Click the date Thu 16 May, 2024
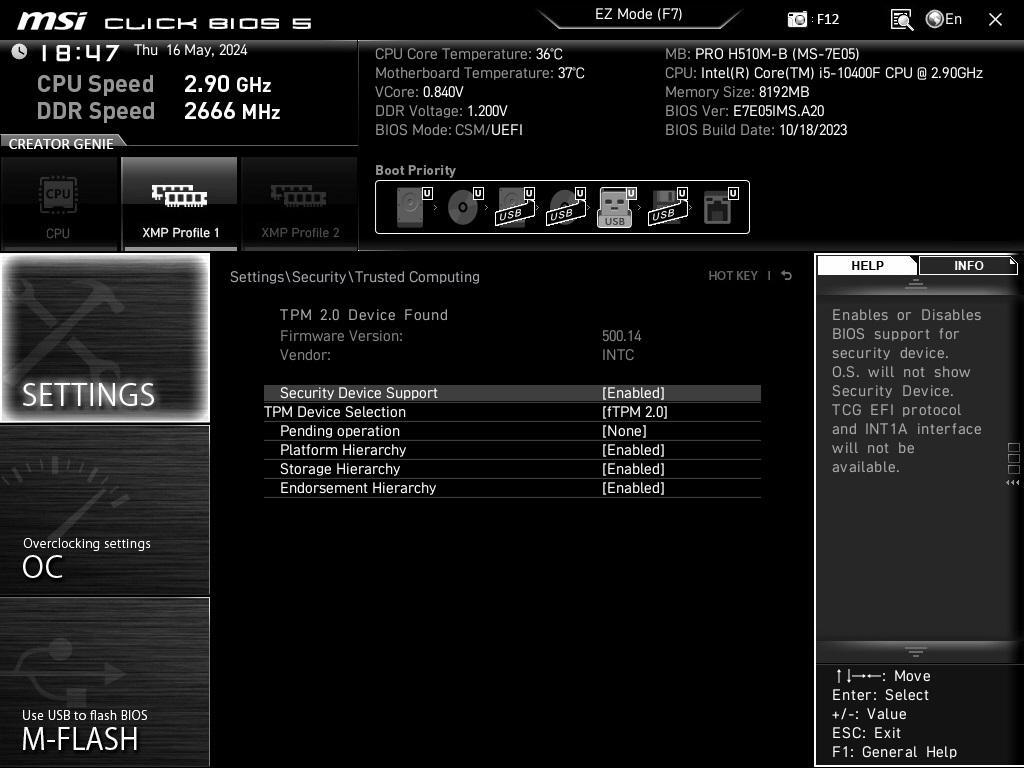This screenshot has width=1024, height=768. 191,50
